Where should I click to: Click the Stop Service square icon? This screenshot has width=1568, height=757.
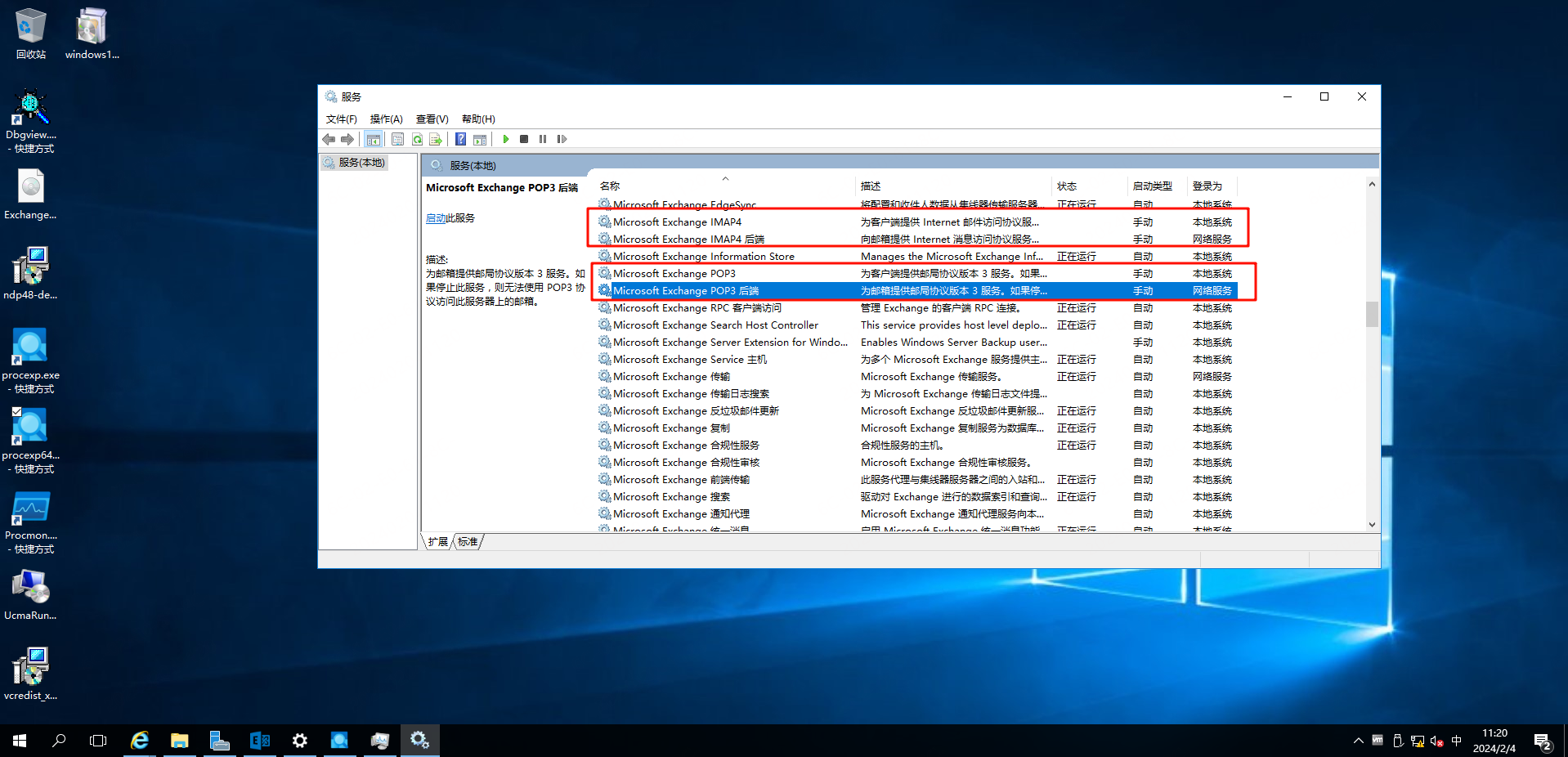click(x=524, y=139)
